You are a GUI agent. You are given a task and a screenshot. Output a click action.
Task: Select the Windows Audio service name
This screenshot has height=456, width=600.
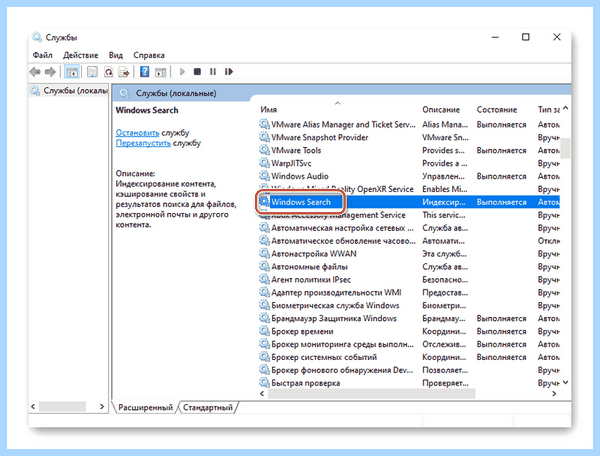pyautogui.click(x=300, y=176)
